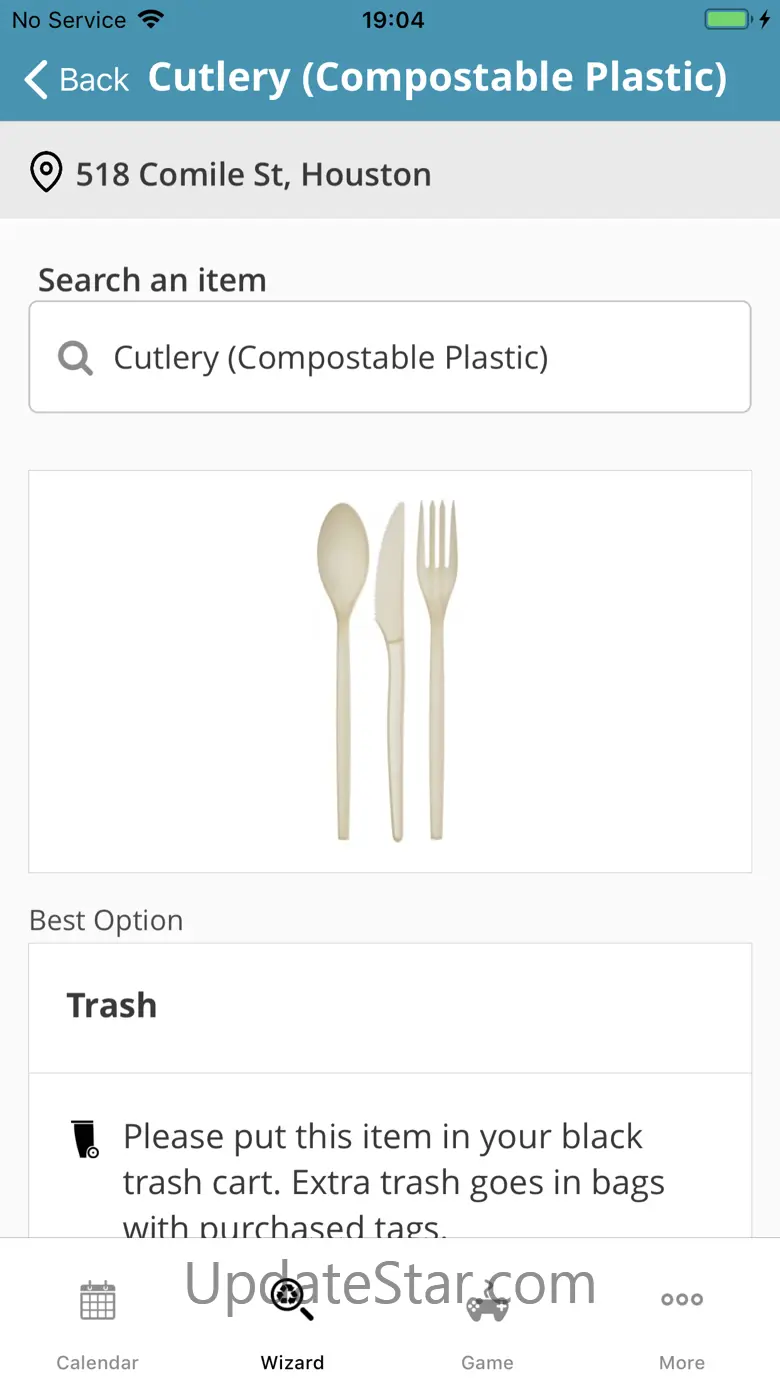
Task: Open trash cart instructions text
Action: click(x=394, y=1182)
